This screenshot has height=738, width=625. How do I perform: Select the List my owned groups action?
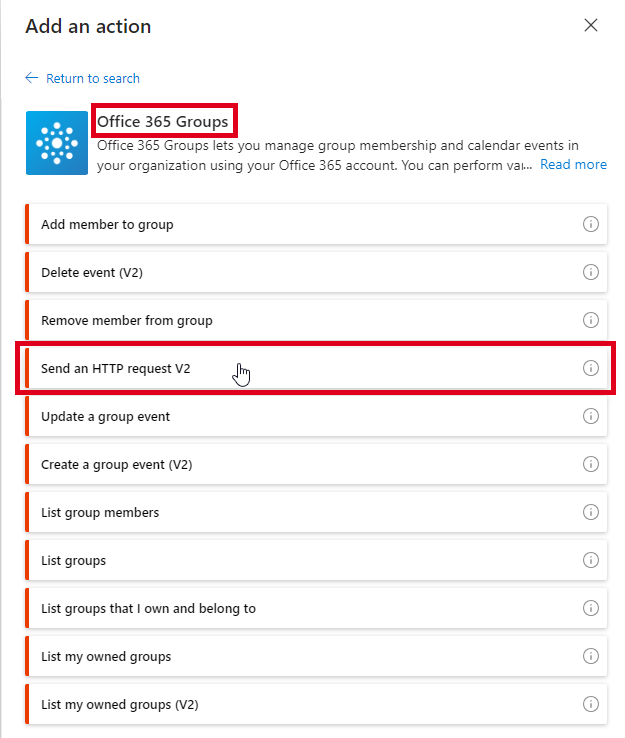(106, 657)
